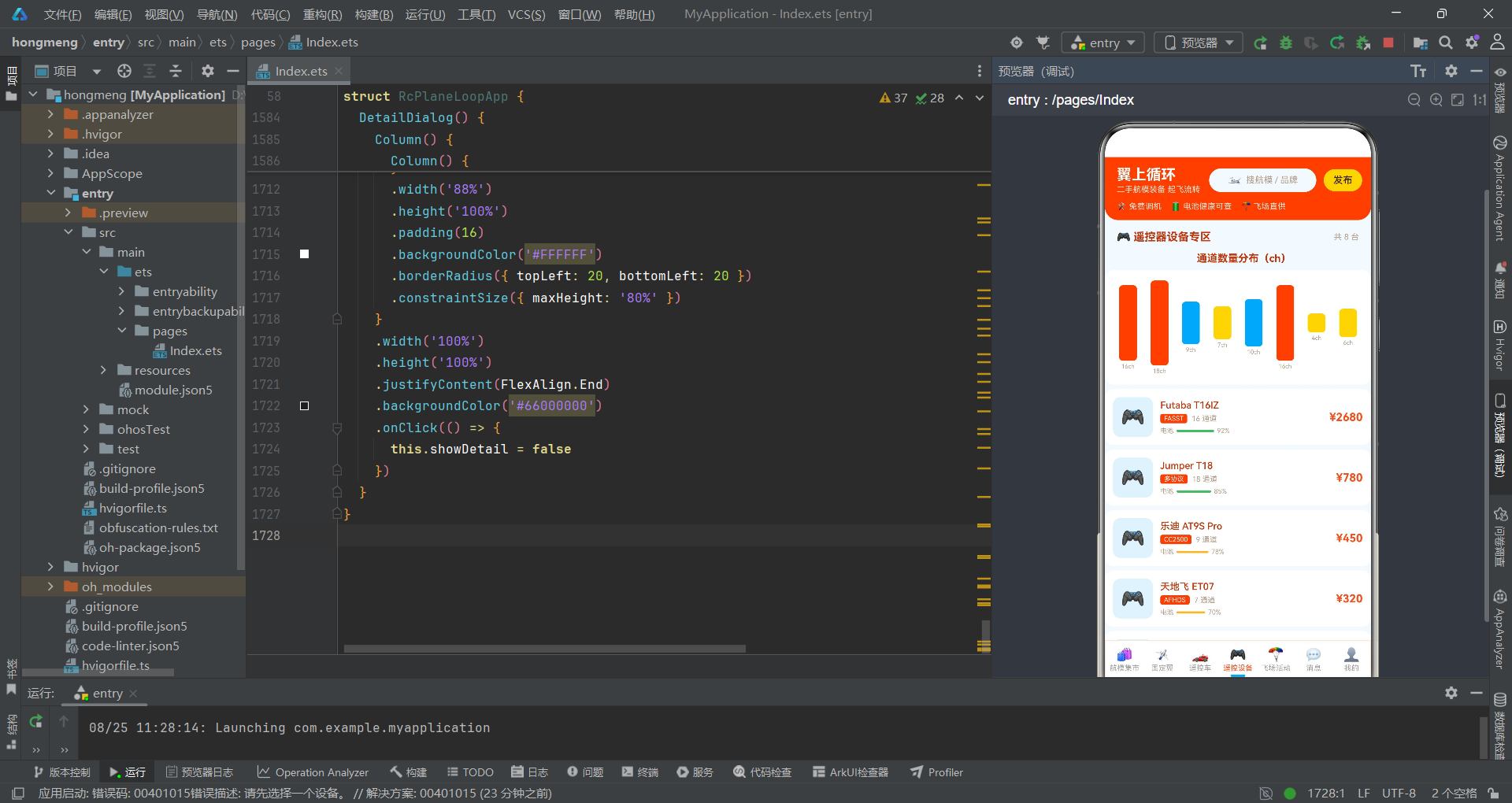1512x803 pixels.
Task: Click the UTF-8 encoding status entry
Action: point(1399,793)
